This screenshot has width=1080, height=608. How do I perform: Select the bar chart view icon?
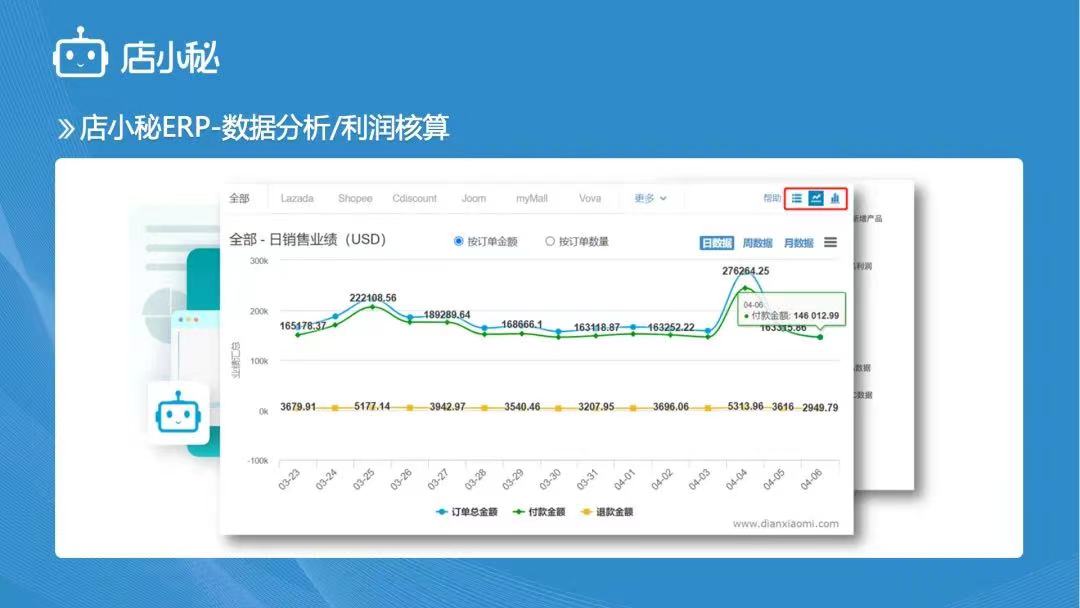click(835, 198)
